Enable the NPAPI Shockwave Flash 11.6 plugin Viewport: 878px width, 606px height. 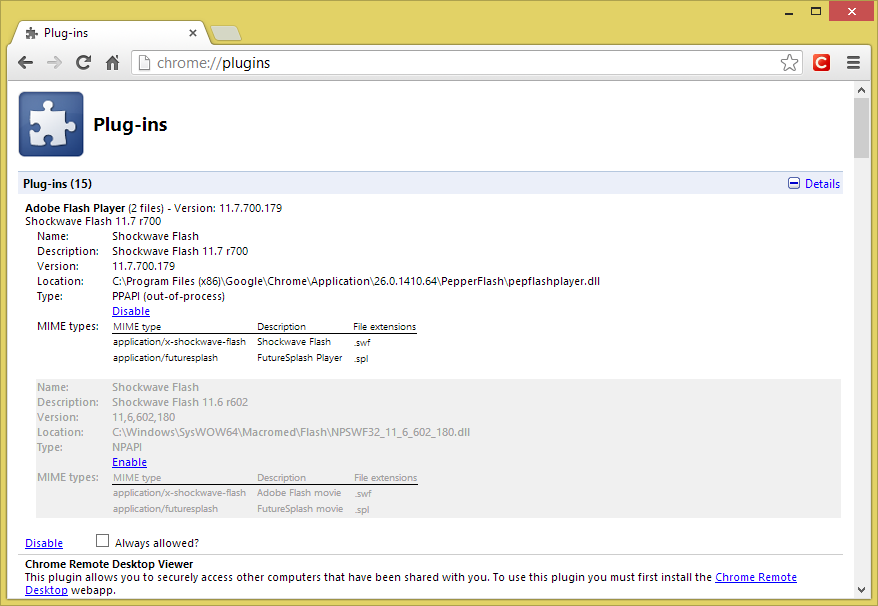tap(129, 463)
